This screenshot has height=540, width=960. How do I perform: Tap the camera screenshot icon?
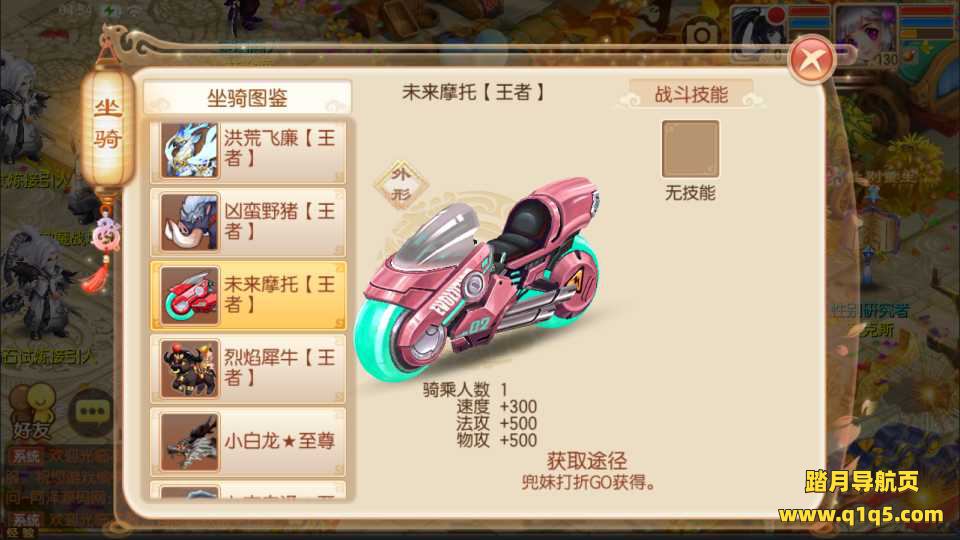tap(702, 32)
